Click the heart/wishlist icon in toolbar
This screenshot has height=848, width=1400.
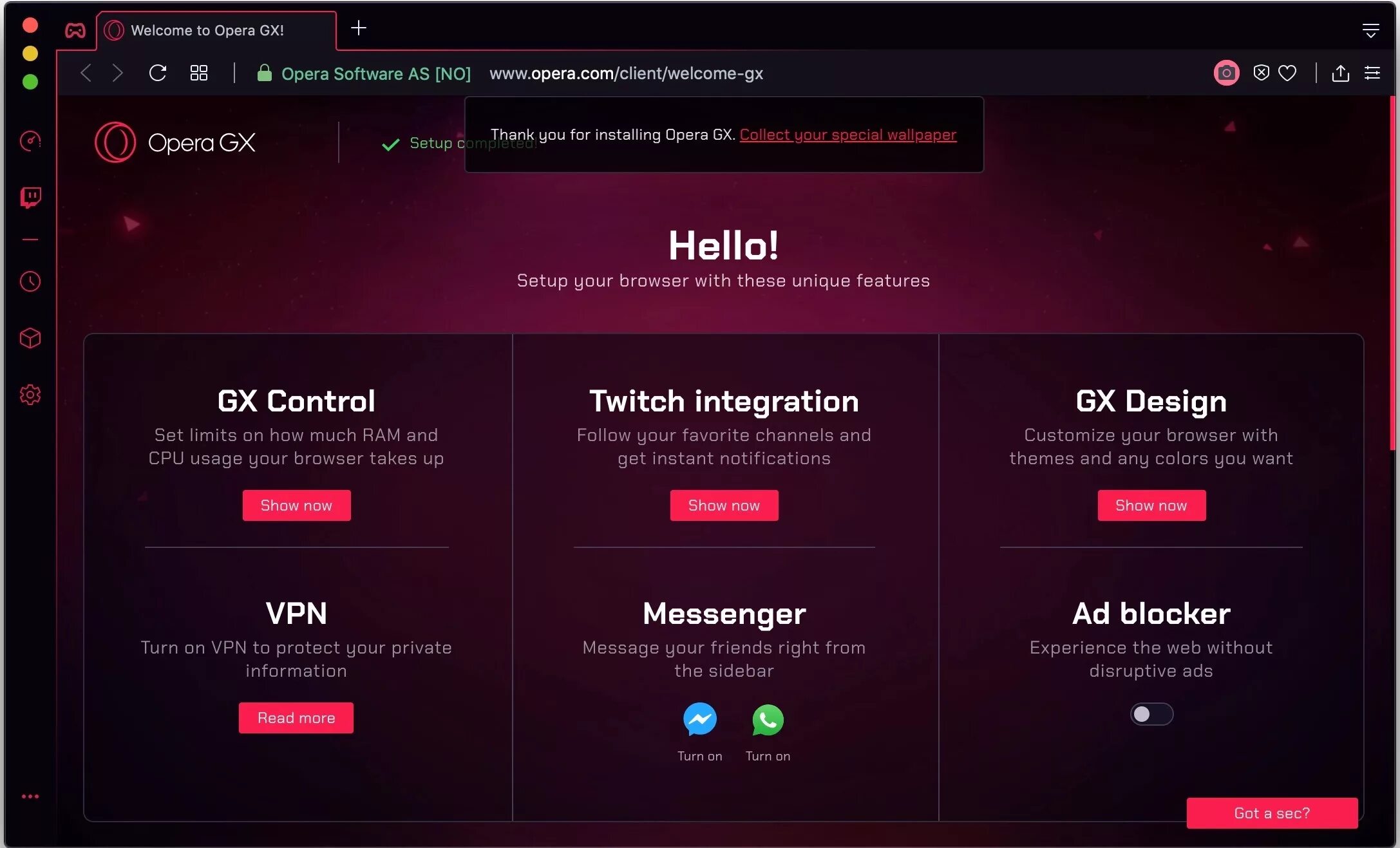tap(1289, 73)
